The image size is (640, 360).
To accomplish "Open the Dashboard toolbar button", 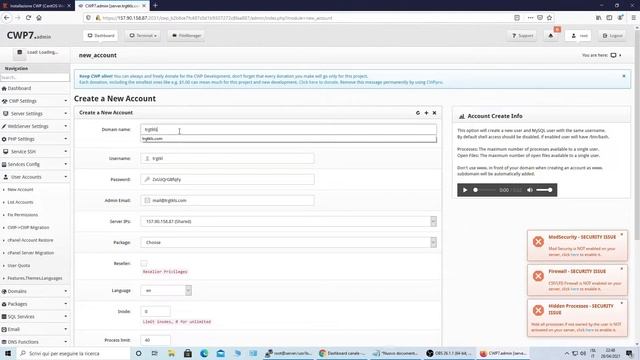I will (101, 36).
